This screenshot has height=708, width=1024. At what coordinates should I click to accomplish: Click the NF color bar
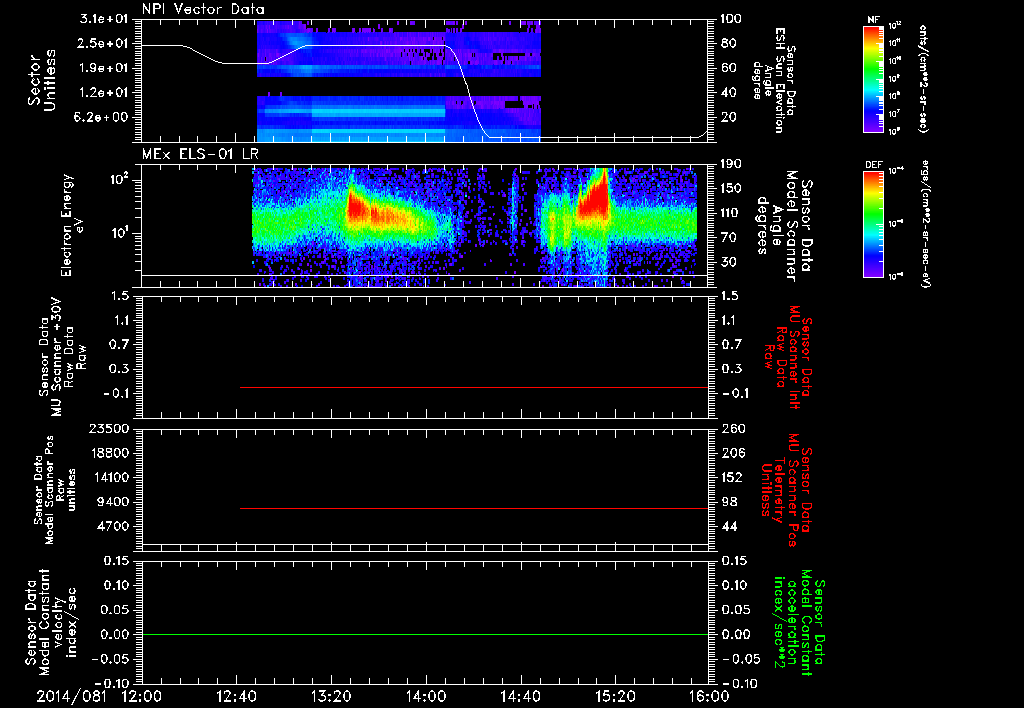(x=874, y=78)
